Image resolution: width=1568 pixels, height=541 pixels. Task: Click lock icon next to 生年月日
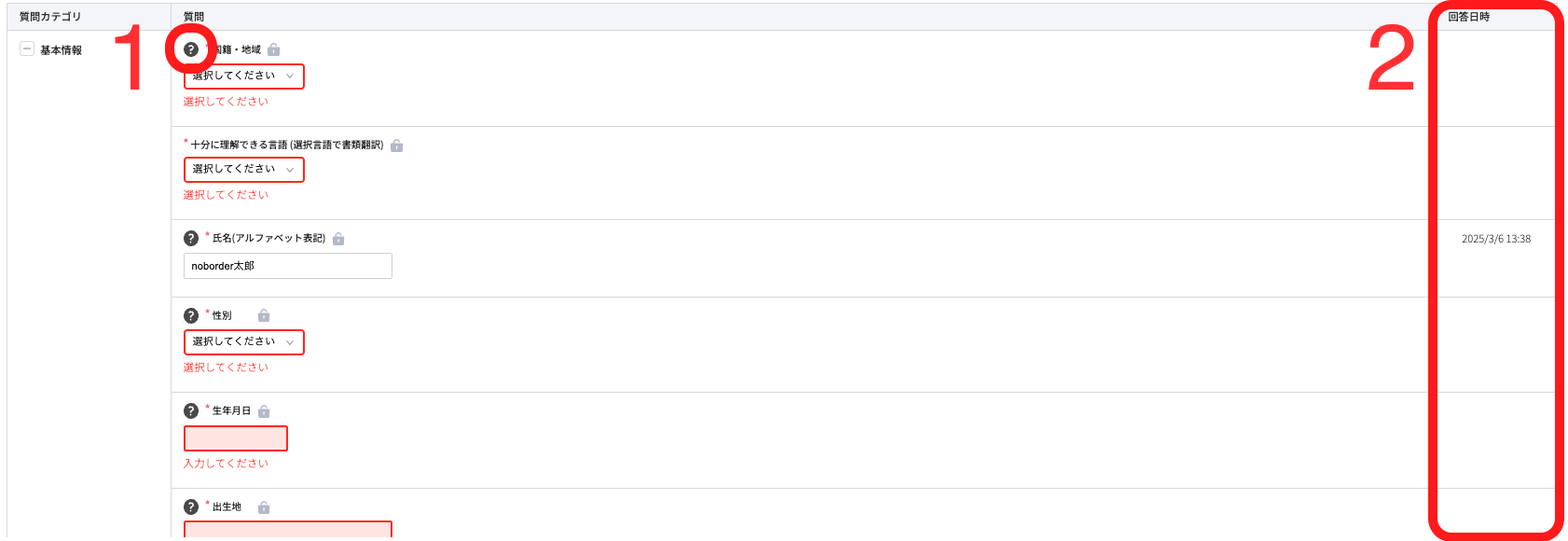pyautogui.click(x=264, y=411)
